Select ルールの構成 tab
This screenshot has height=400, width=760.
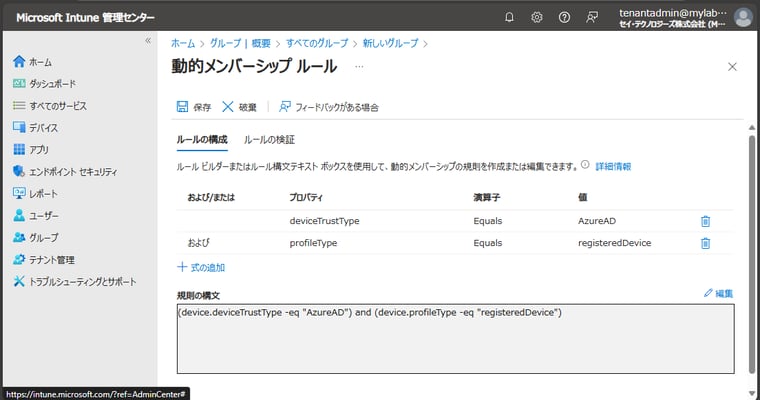coord(202,140)
